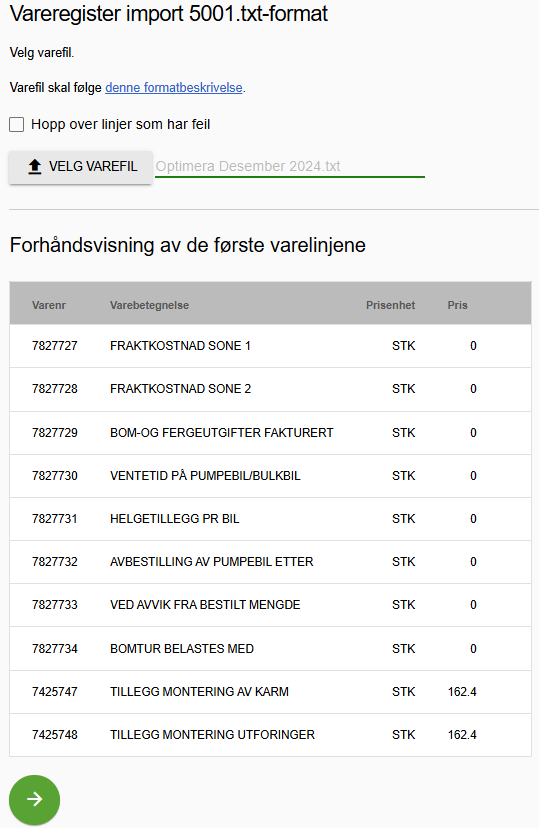Click the Pris column header
Screen dimensions: 539x828
(457, 305)
